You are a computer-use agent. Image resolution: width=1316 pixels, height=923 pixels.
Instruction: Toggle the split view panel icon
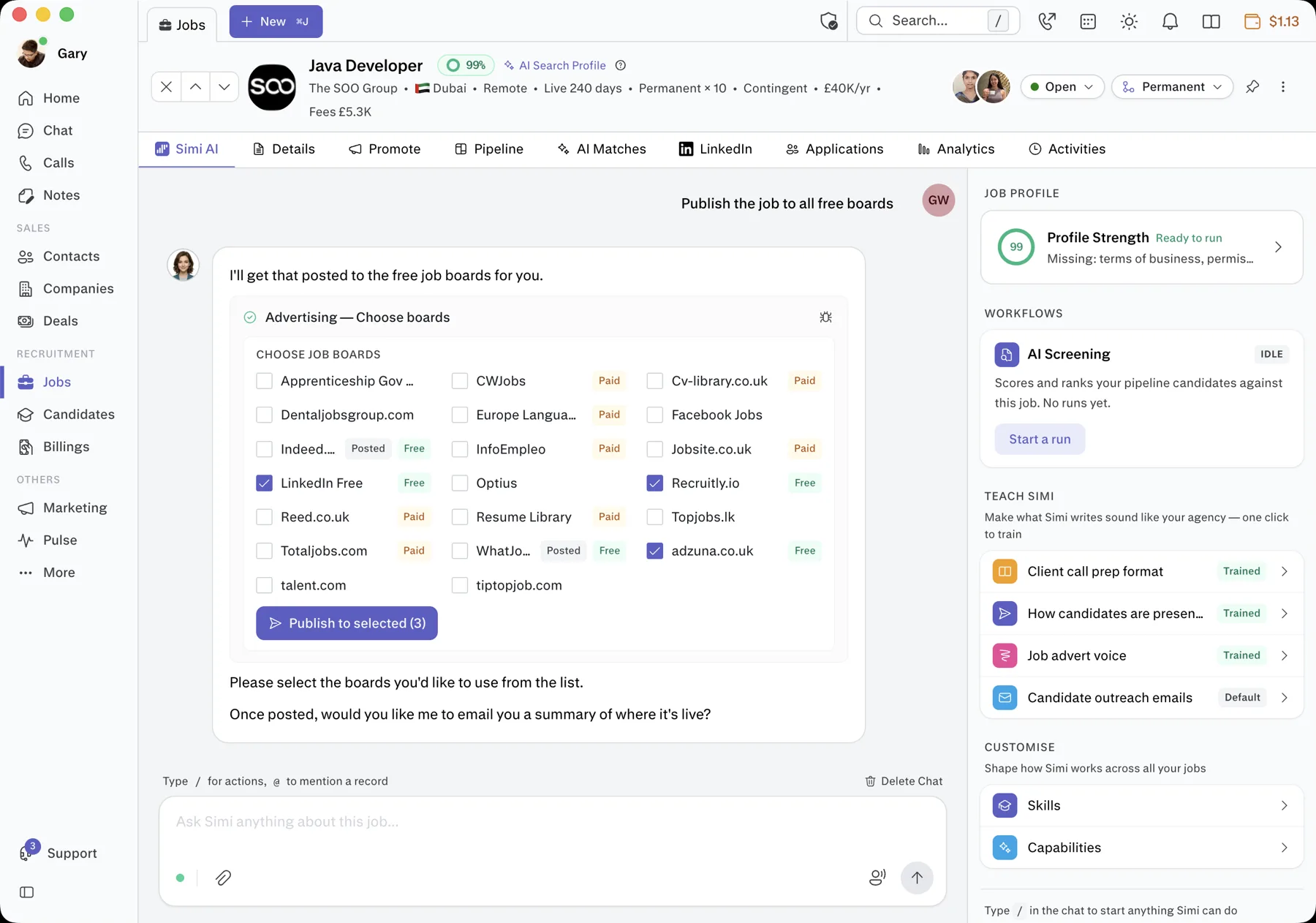click(x=1211, y=21)
